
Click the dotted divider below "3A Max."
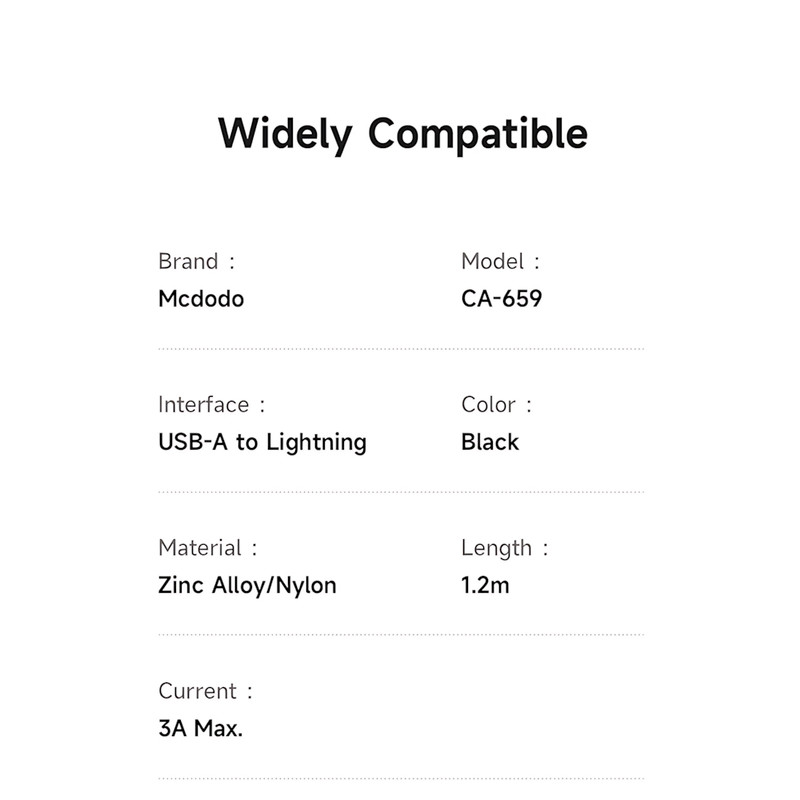click(x=400, y=778)
